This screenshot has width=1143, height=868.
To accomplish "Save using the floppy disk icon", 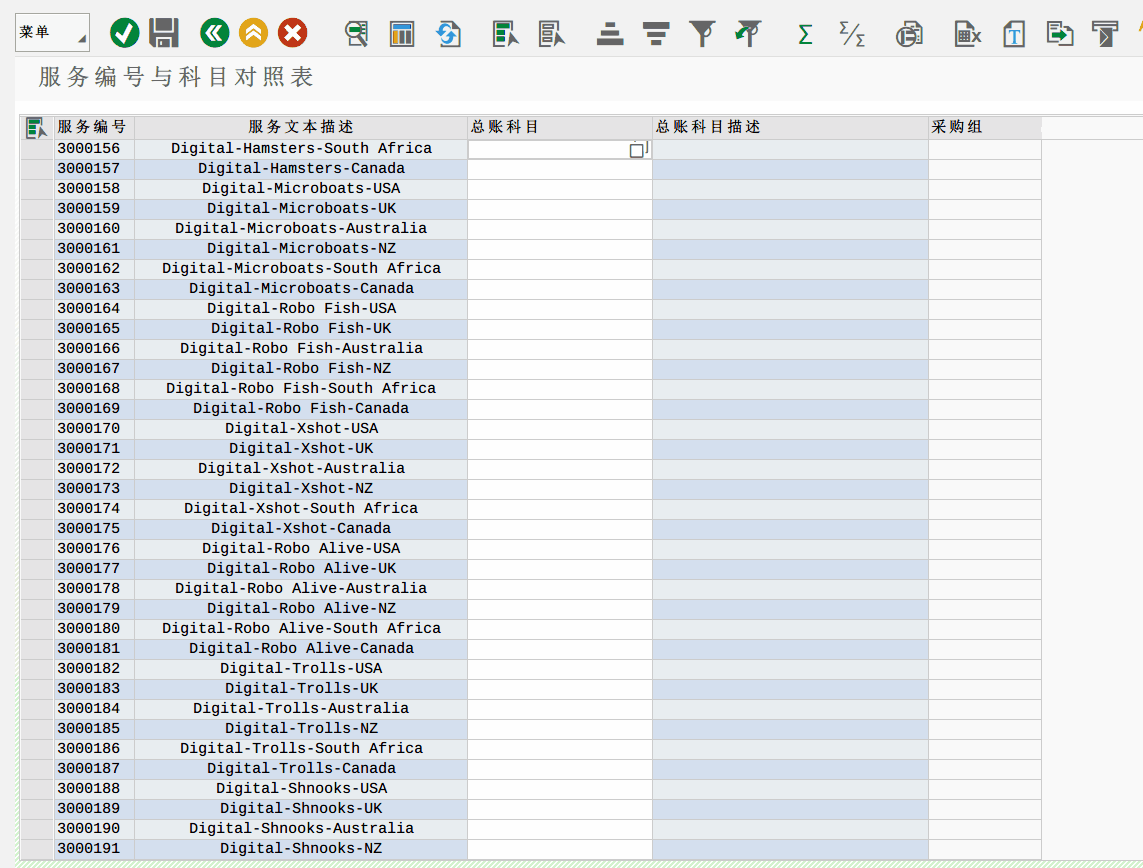I will coord(164,34).
